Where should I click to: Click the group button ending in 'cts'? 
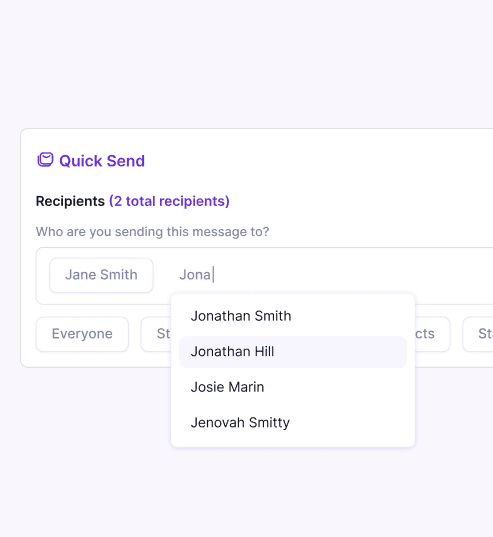(432, 334)
